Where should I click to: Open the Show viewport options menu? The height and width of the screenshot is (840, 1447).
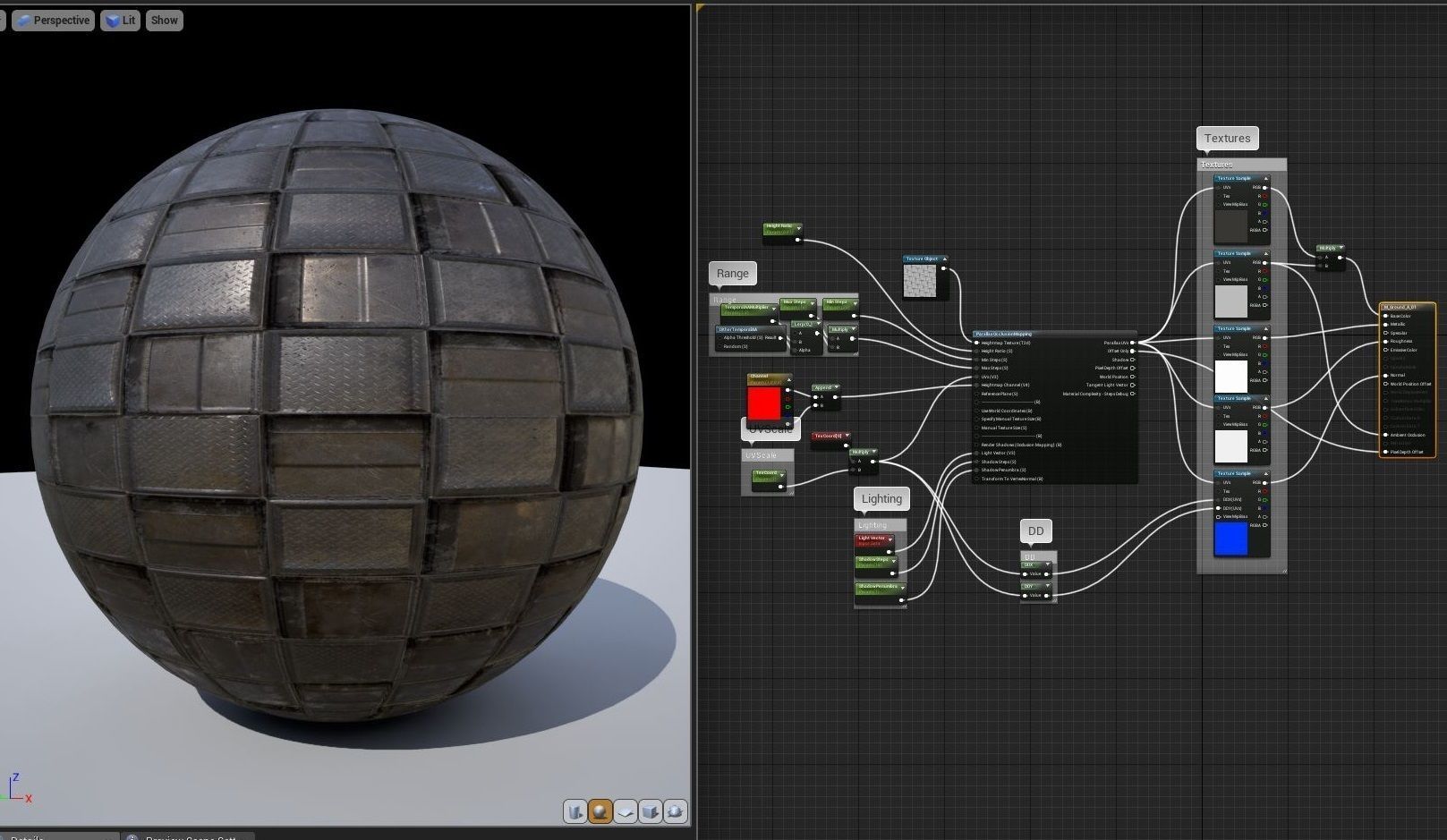[164, 20]
